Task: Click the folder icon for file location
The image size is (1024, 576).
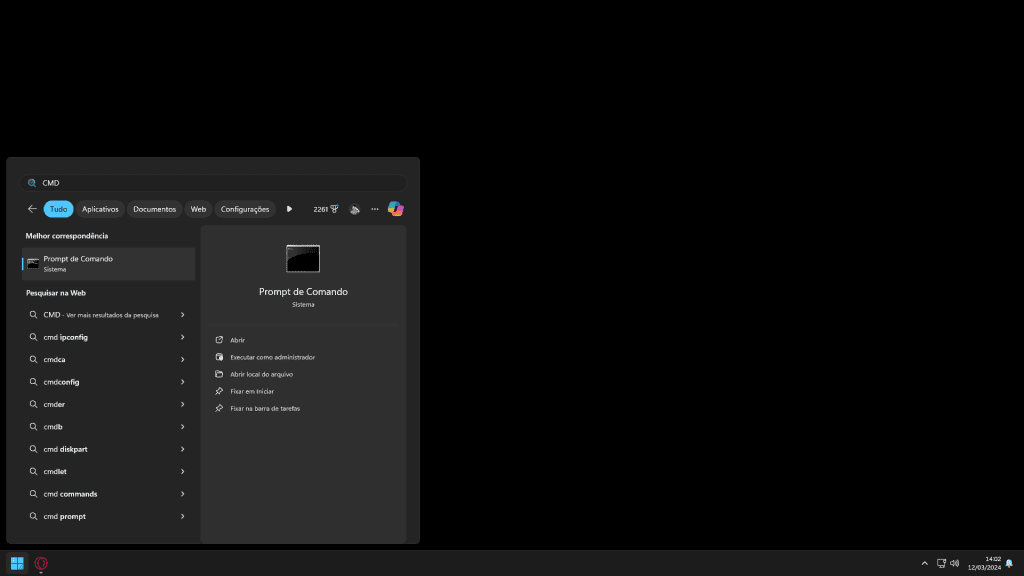Action: coord(219,374)
